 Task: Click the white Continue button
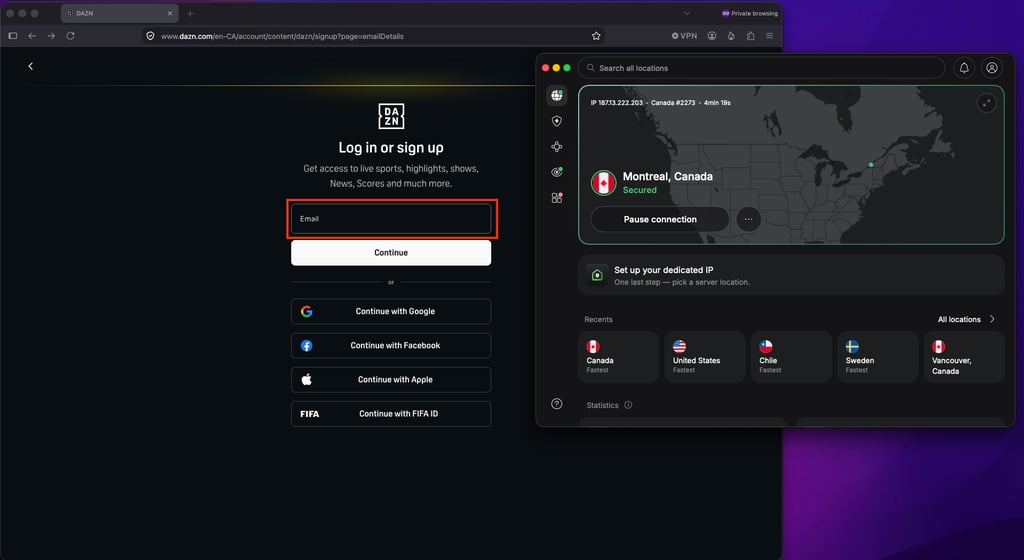tap(391, 253)
